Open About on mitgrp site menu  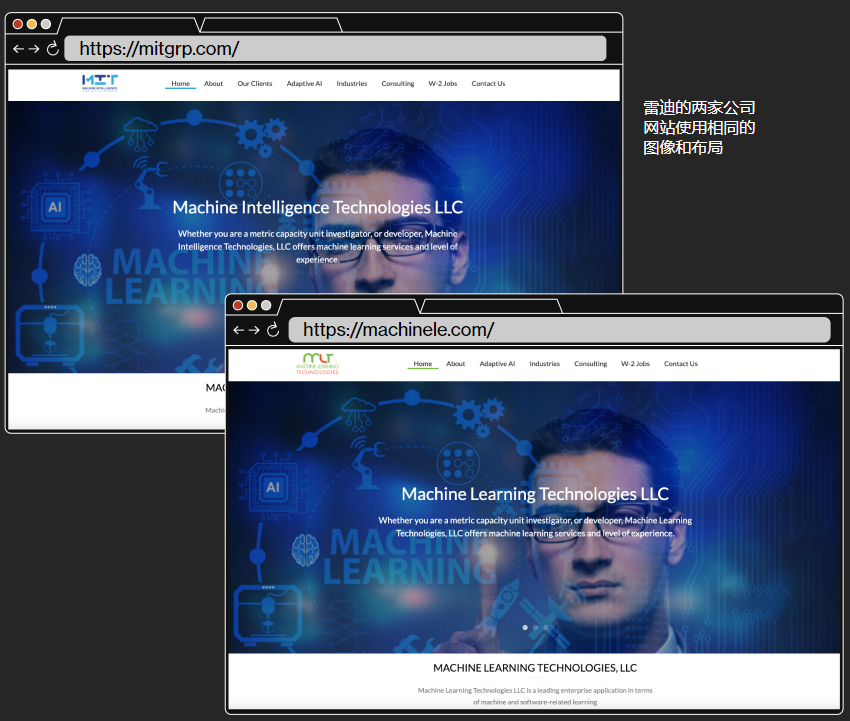tap(214, 83)
